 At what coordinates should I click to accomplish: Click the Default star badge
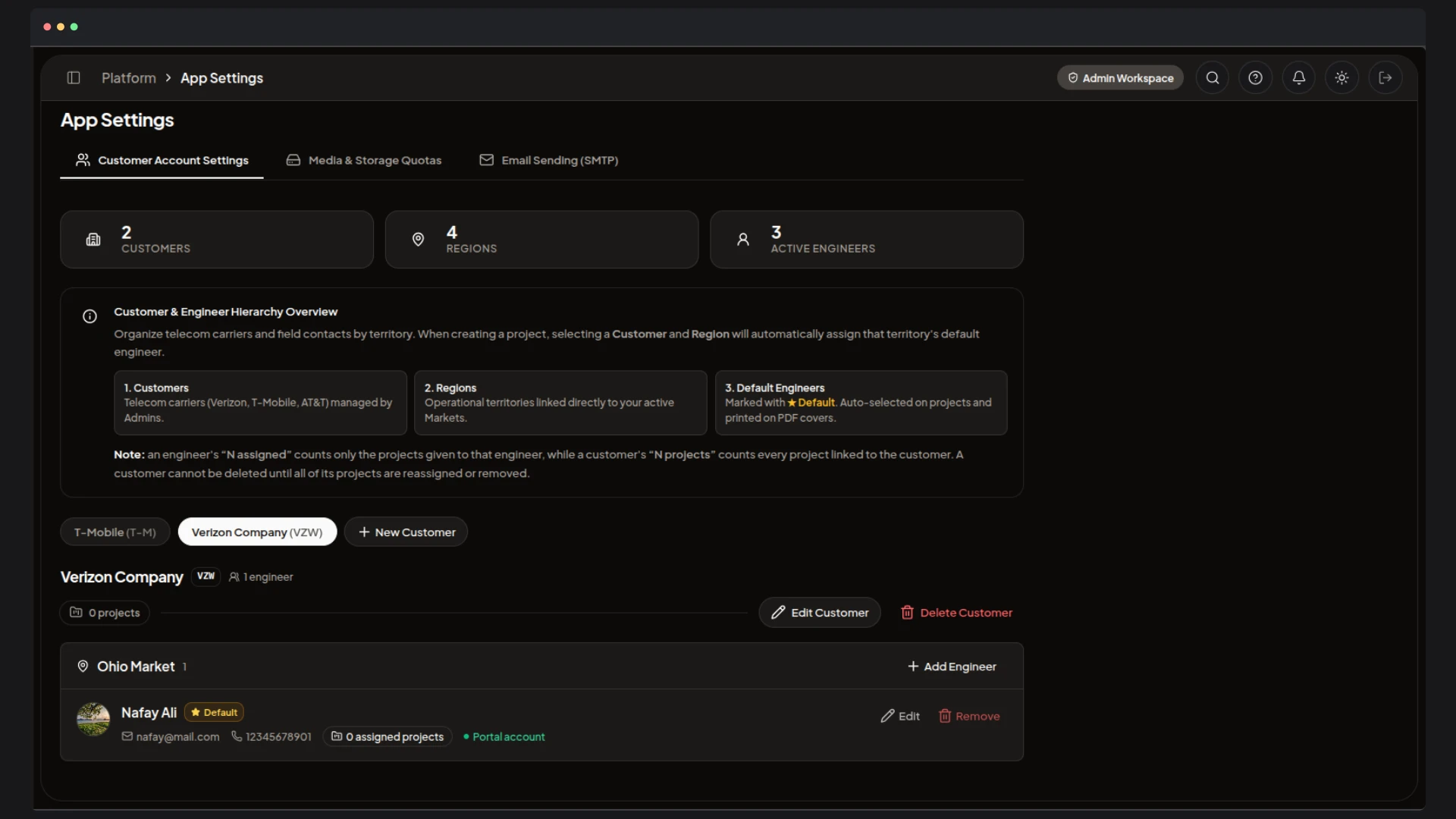coord(214,712)
